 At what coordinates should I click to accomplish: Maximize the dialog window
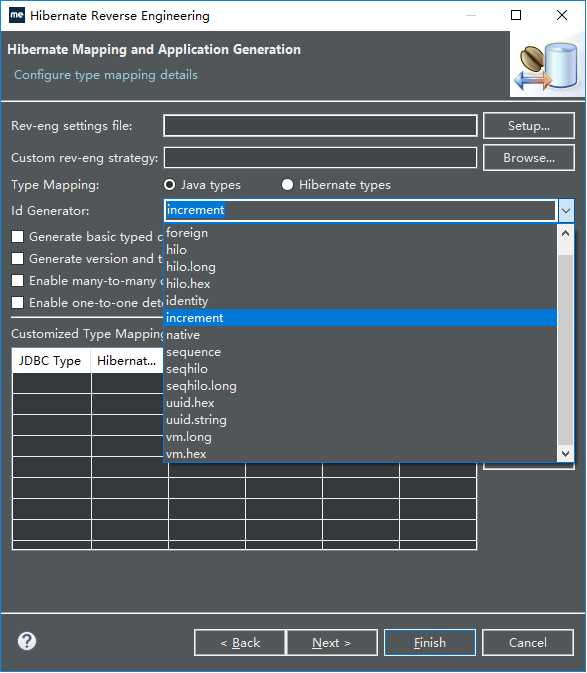pyautogui.click(x=516, y=15)
